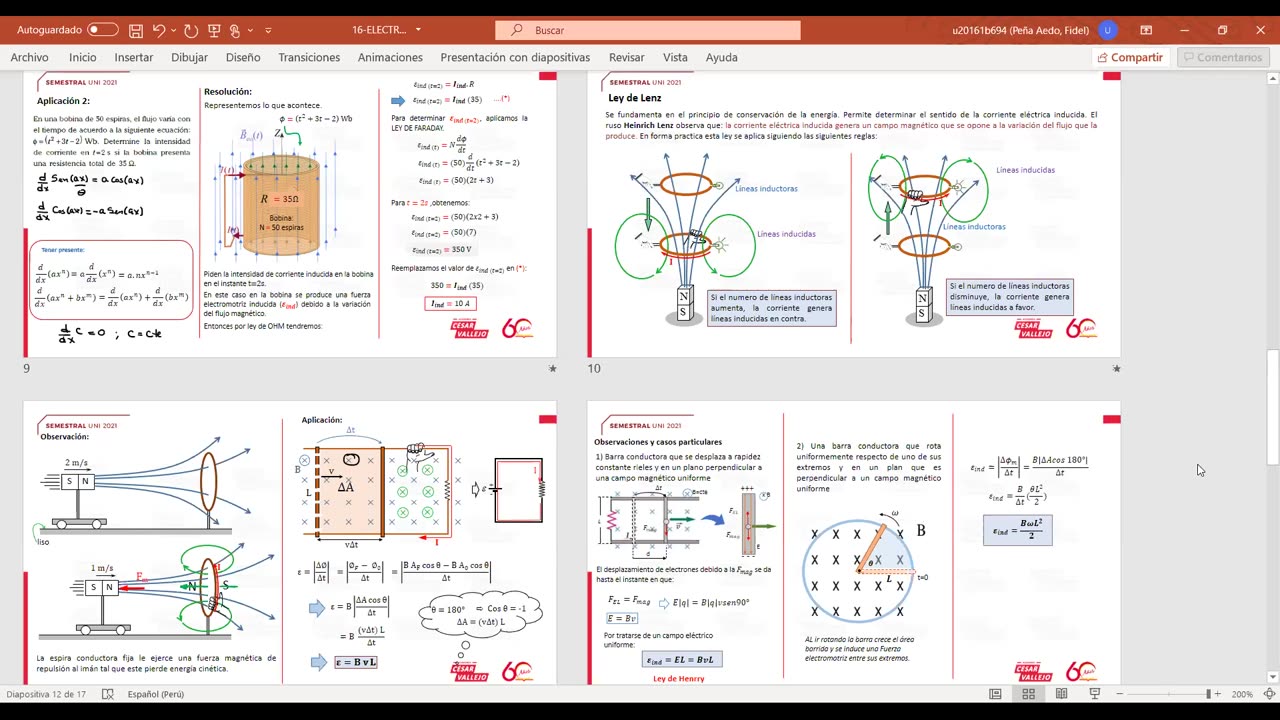
Task: Click the touch/mouse mode icon
Action: click(235, 31)
